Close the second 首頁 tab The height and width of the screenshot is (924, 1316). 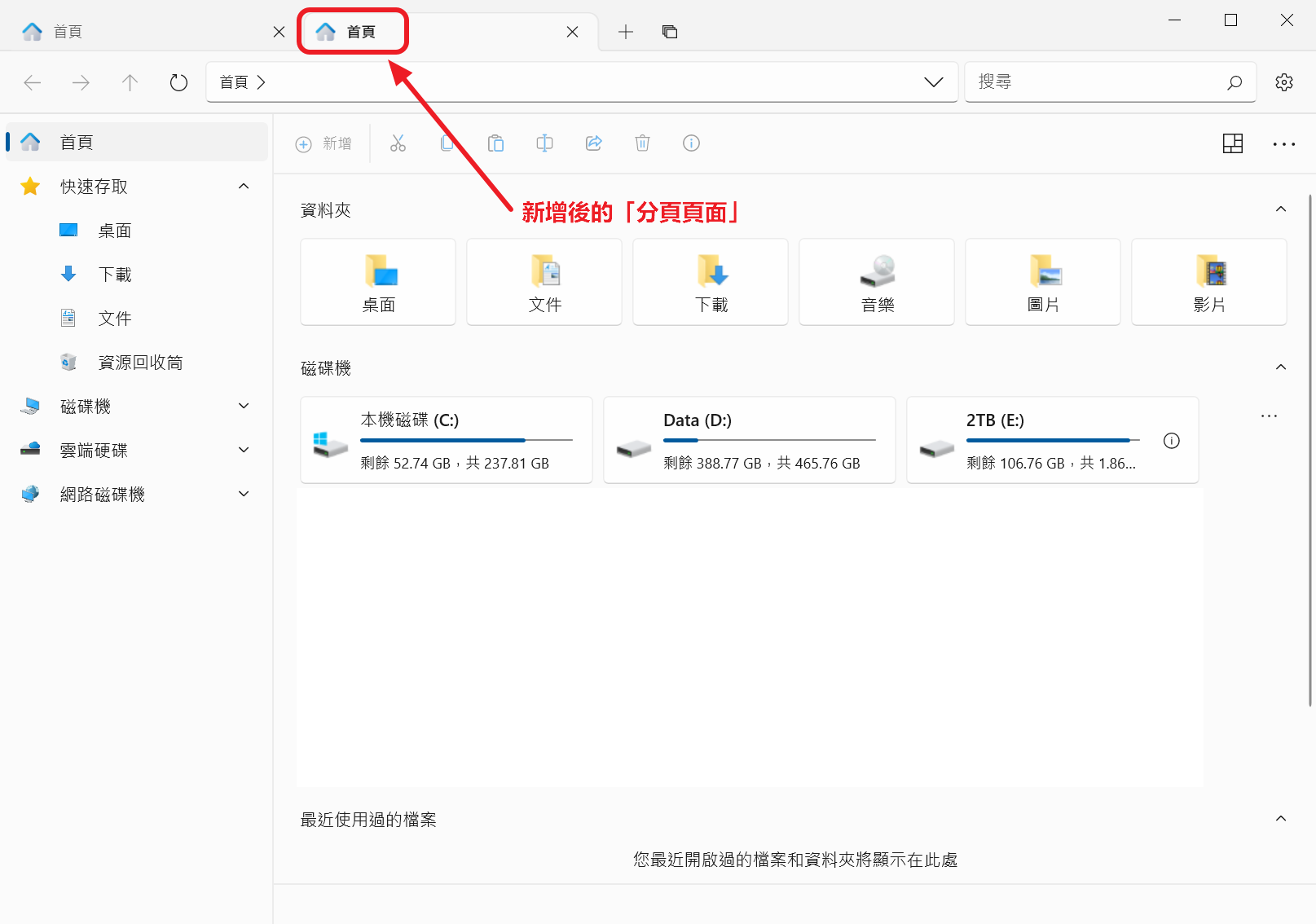572,32
